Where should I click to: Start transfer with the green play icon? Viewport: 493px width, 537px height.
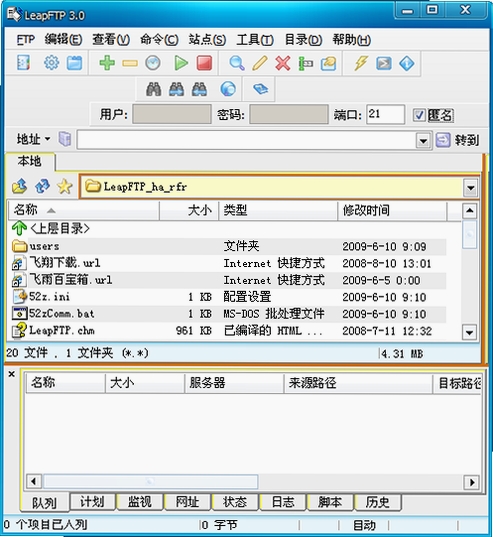[181, 63]
